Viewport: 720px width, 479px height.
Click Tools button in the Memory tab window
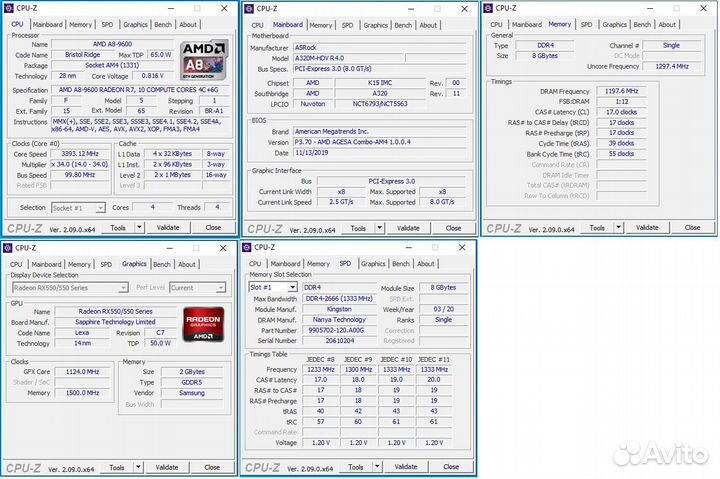click(x=597, y=227)
